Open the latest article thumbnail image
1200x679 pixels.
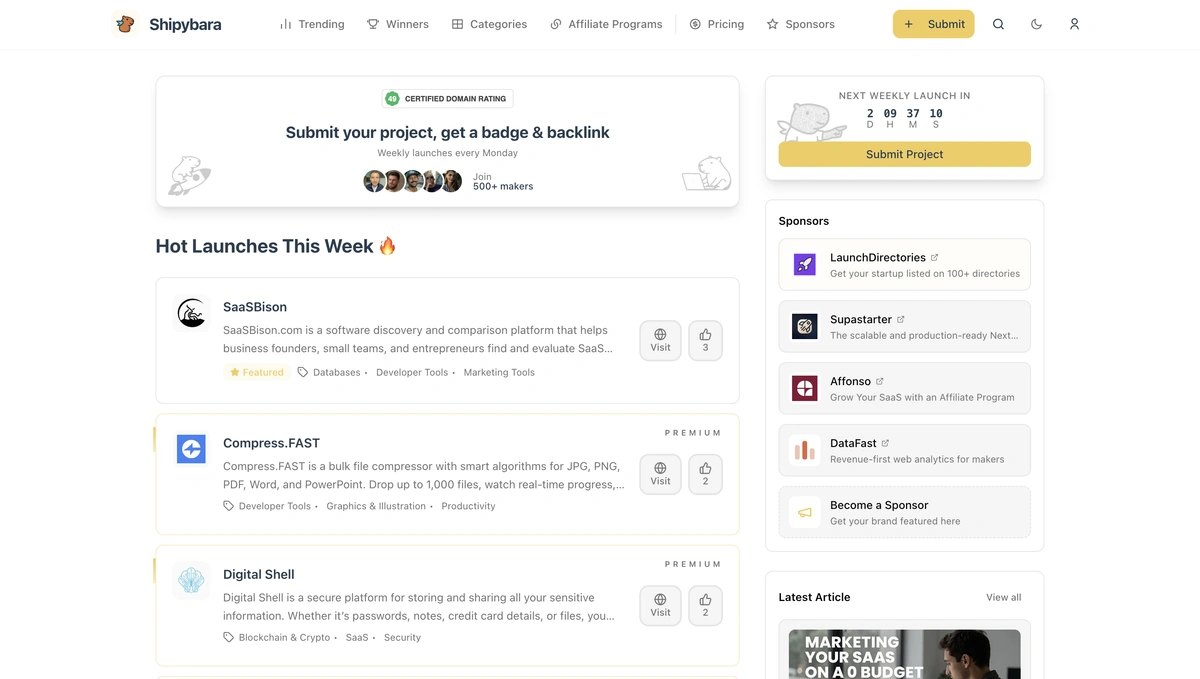click(904, 654)
